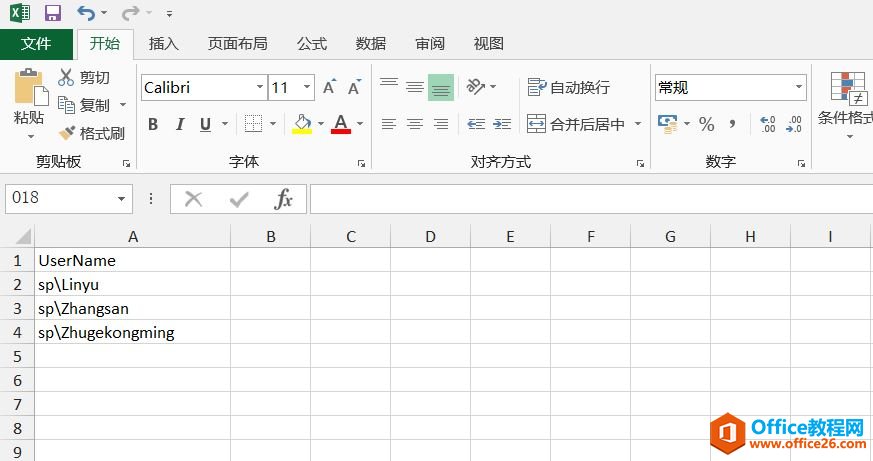The width and height of the screenshot is (873, 461).
Task: Click 自动换行 wrap text button
Action: tap(568, 87)
